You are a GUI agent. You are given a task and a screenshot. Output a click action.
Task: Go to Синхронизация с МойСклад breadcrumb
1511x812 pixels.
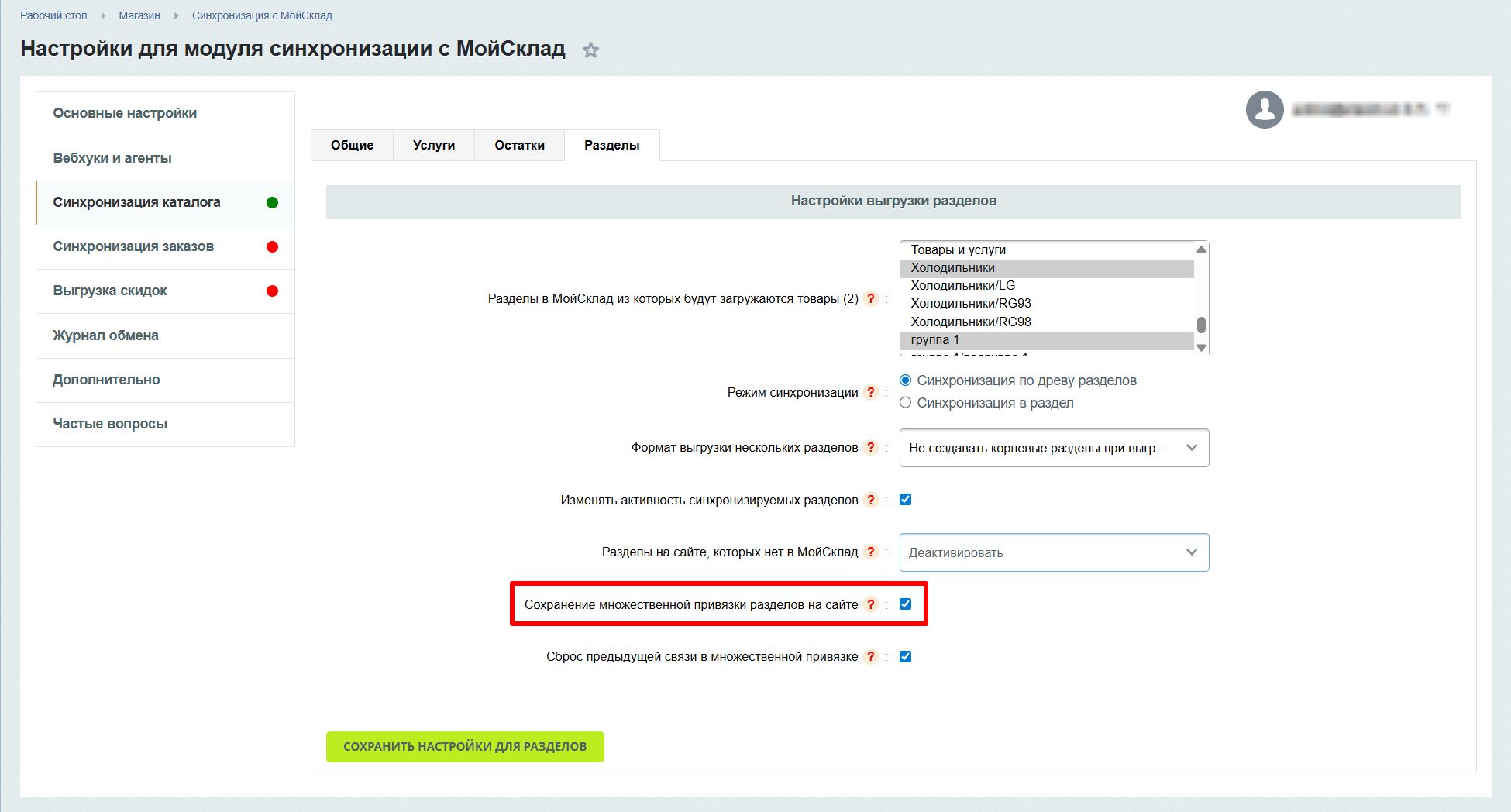point(262,15)
